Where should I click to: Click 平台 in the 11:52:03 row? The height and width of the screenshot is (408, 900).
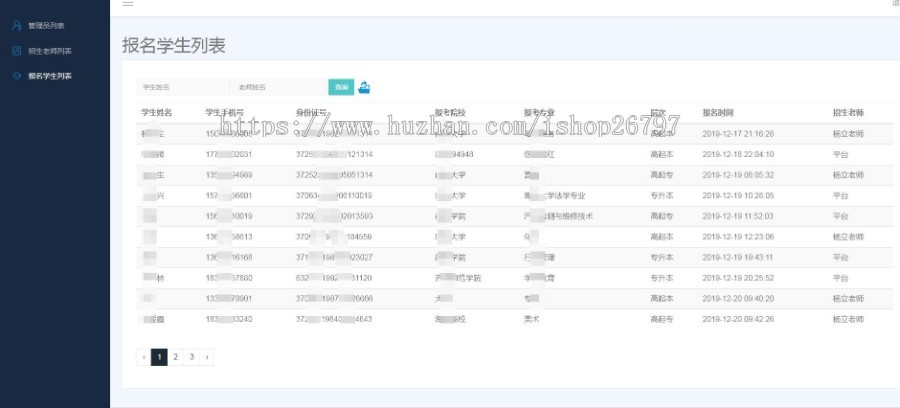(x=840, y=216)
